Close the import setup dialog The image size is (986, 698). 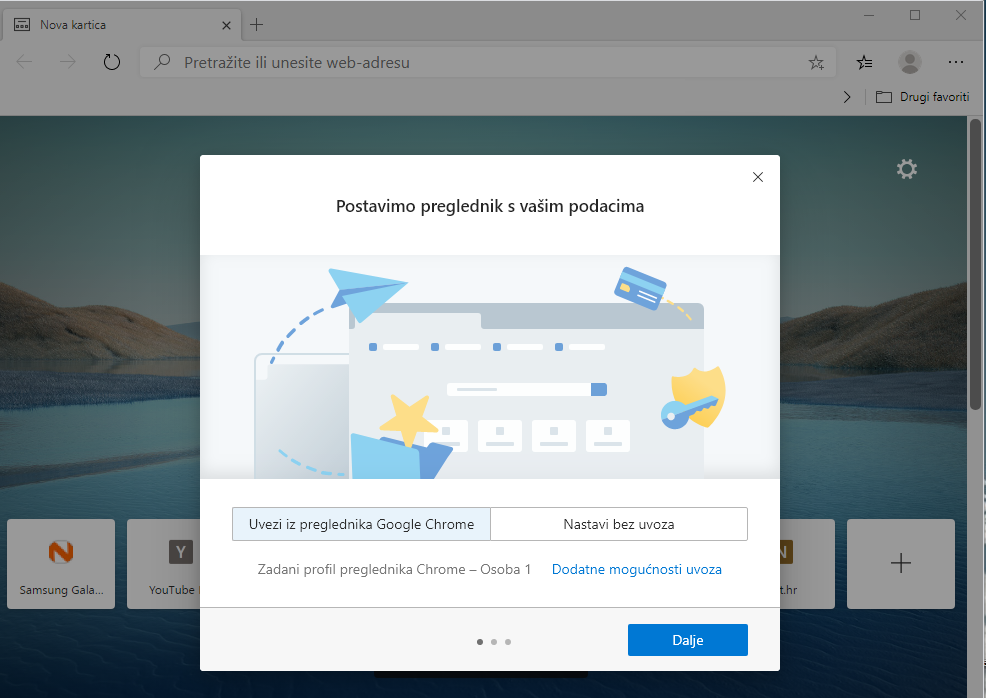(x=757, y=177)
